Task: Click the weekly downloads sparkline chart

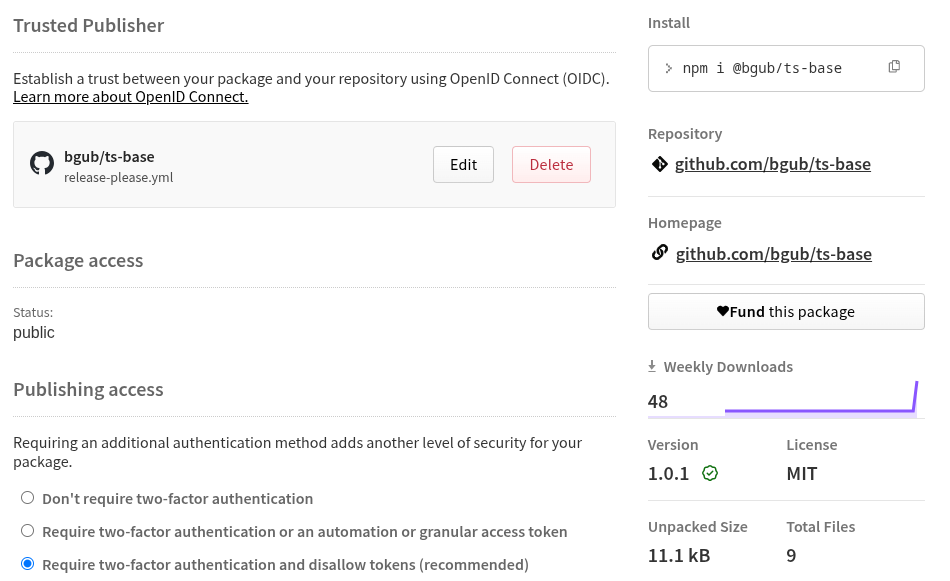Action: (820, 400)
